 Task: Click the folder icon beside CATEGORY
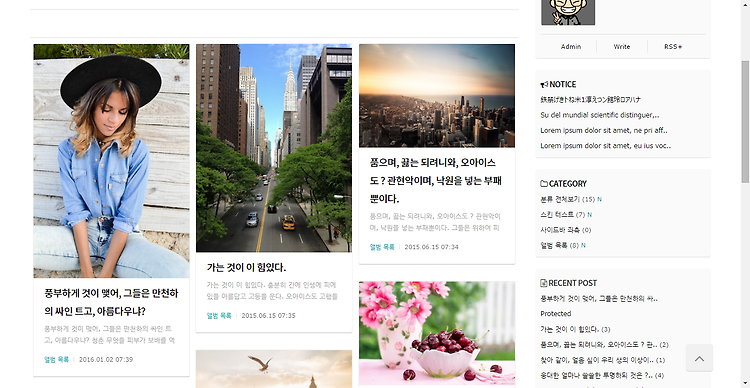[544, 184]
